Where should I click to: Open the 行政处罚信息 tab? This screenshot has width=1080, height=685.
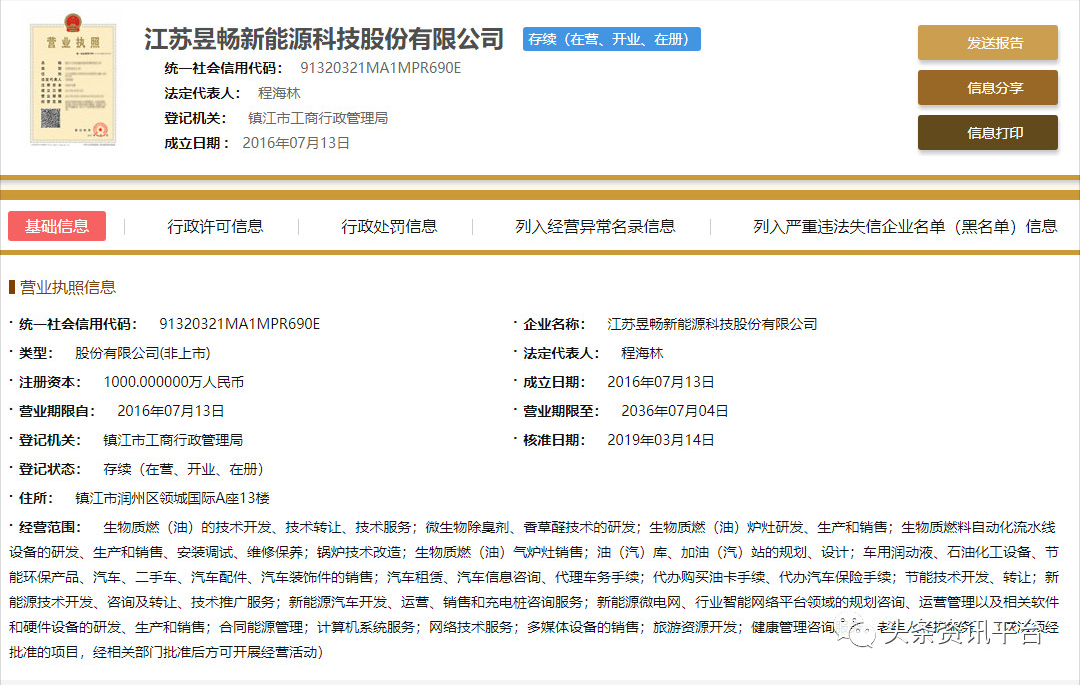[389, 226]
